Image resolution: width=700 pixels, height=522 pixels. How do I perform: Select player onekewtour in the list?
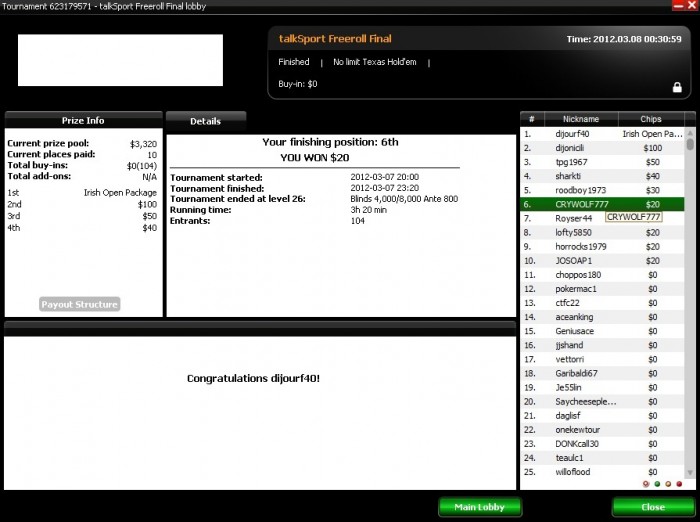pos(602,430)
